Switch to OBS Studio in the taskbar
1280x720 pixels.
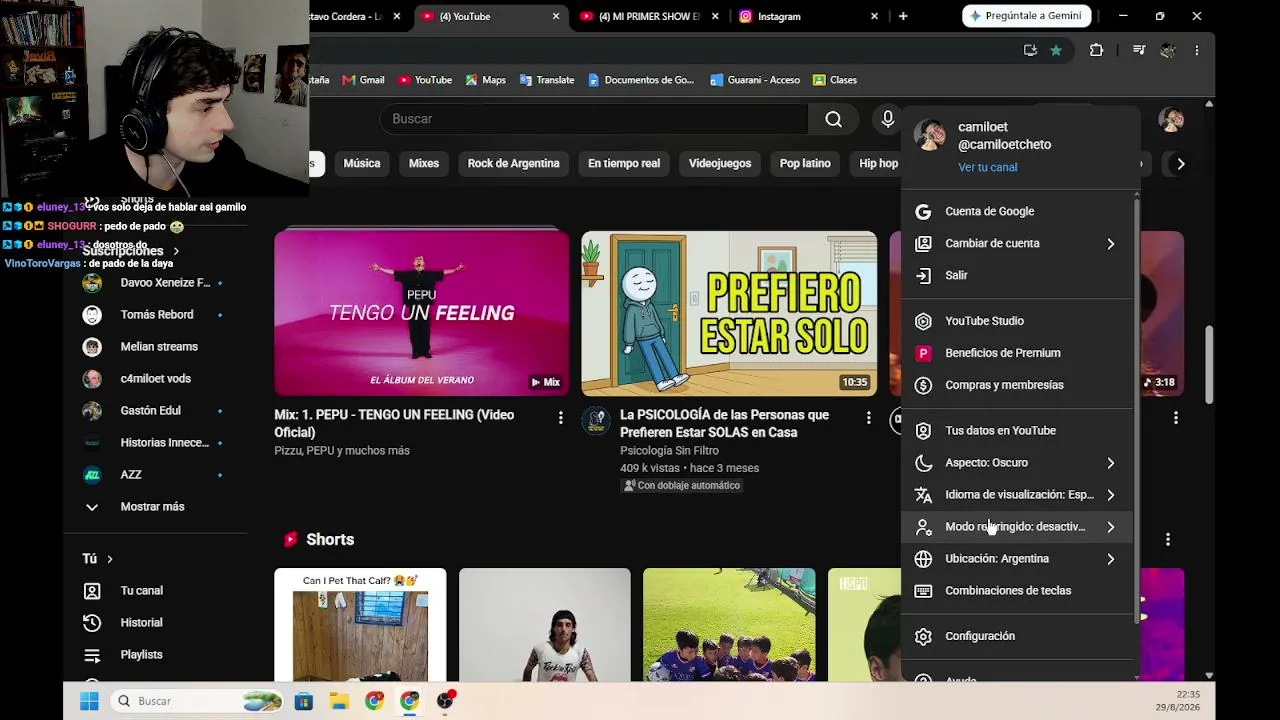[x=445, y=701]
